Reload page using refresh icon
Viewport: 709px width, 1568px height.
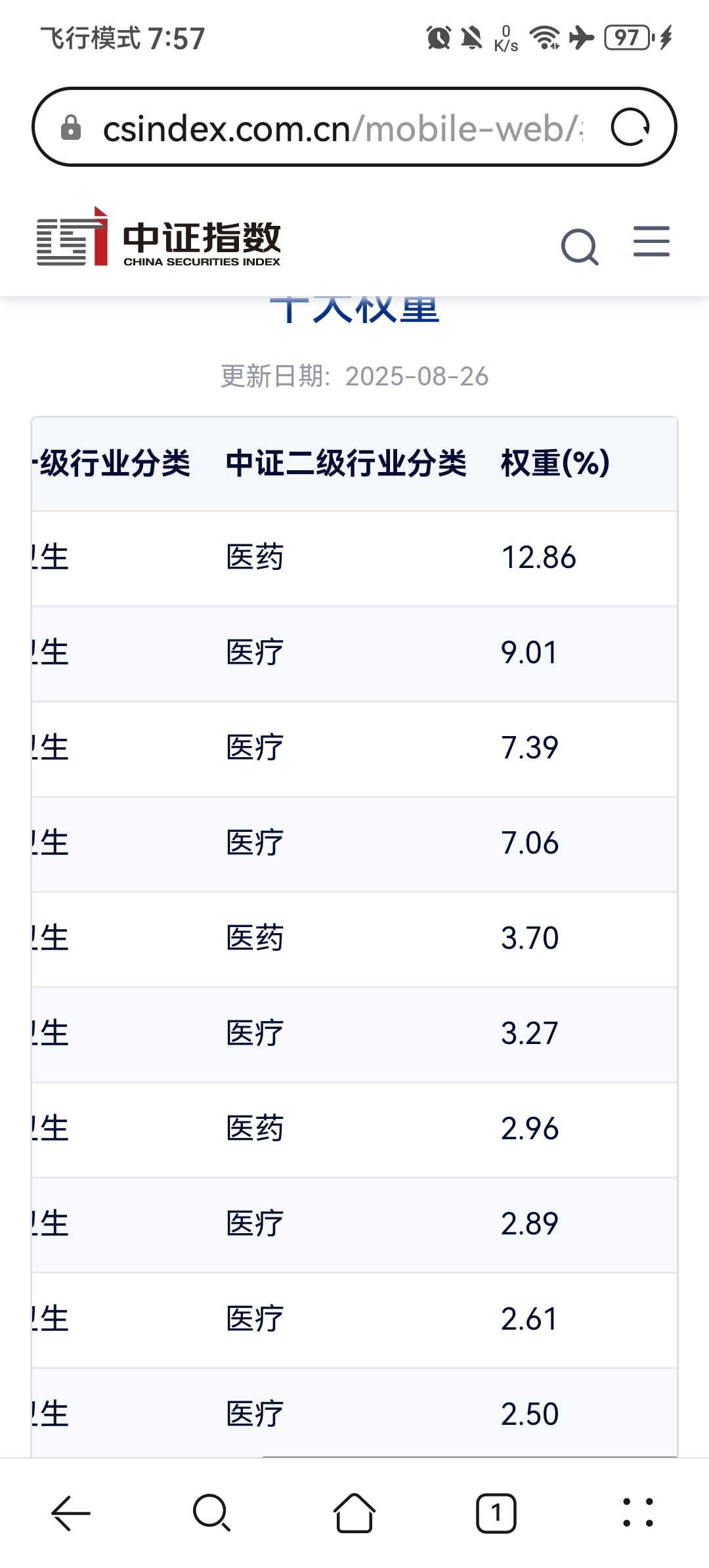630,127
